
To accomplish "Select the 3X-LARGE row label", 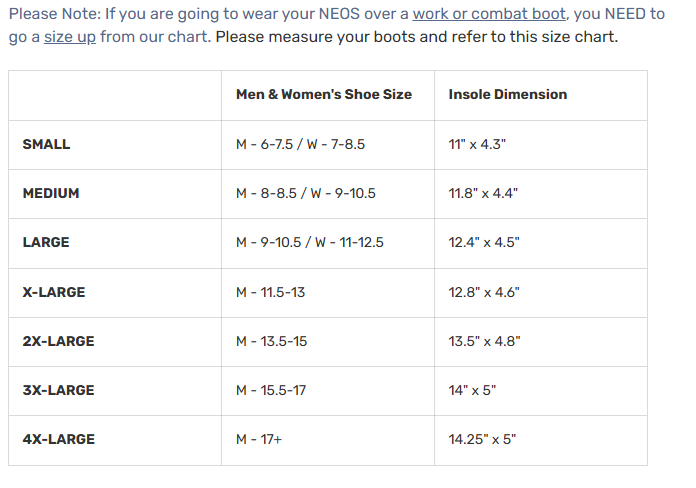I will click(x=58, y=390).
